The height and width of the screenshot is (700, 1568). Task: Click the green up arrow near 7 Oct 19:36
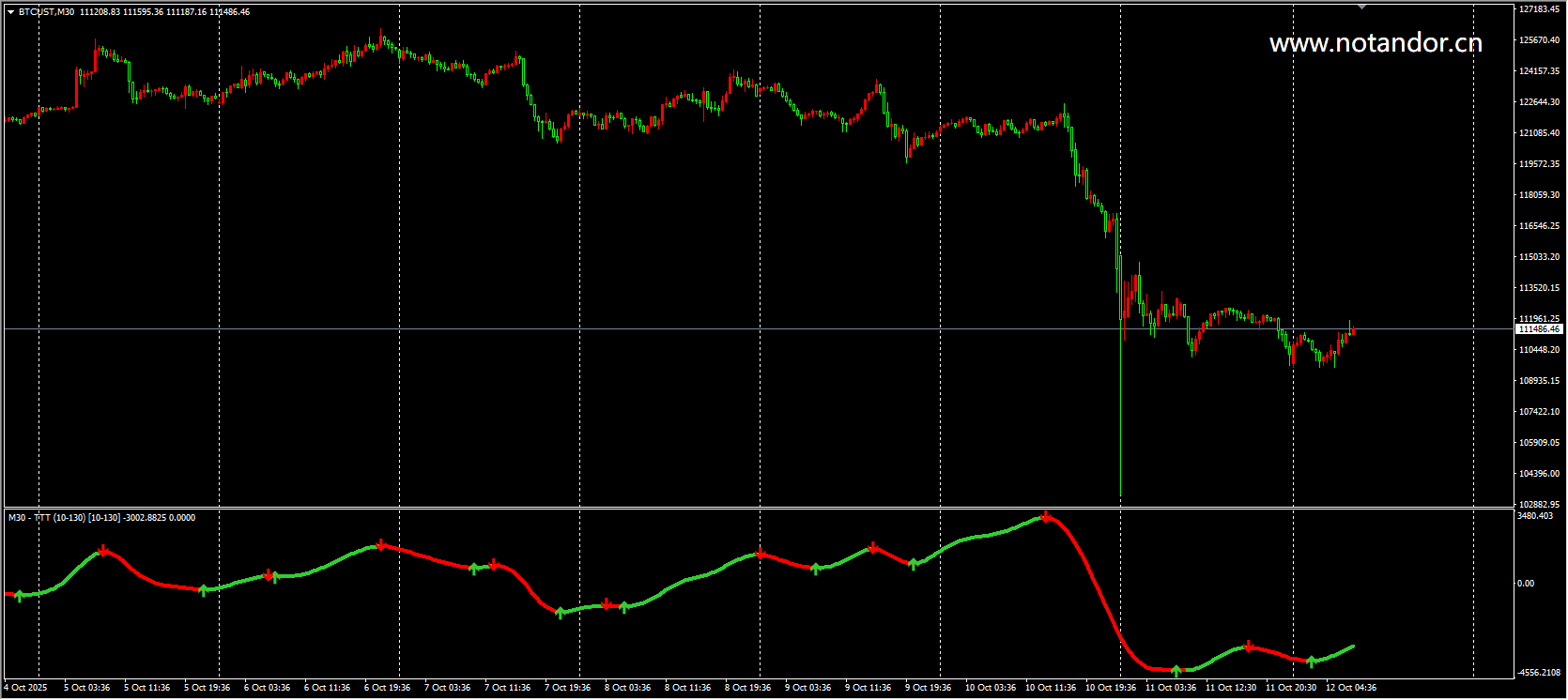(561, 613)
